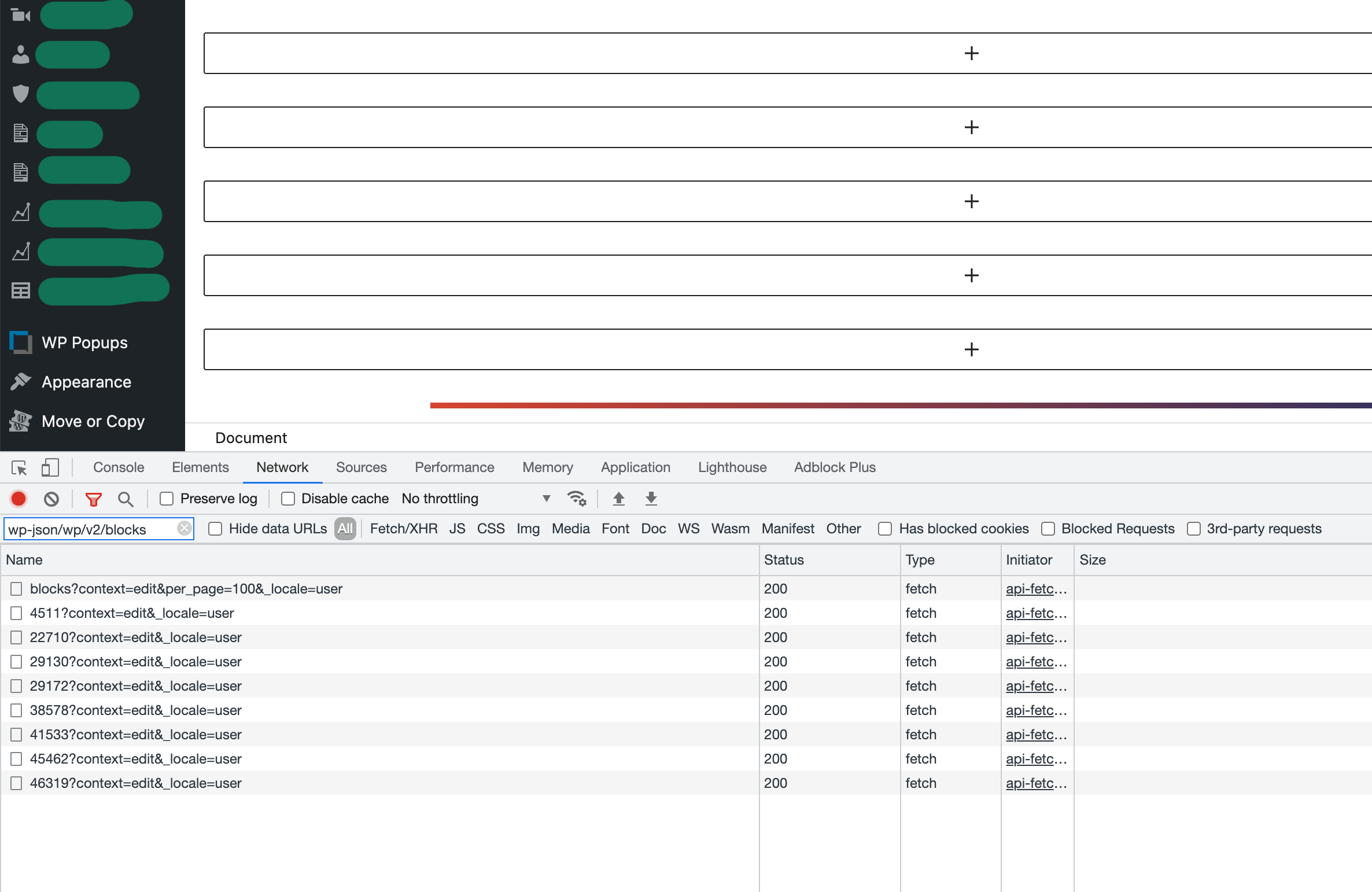Export HAR using the download arrow icon
Screen dimensions: 1372x892
point(651,498)
